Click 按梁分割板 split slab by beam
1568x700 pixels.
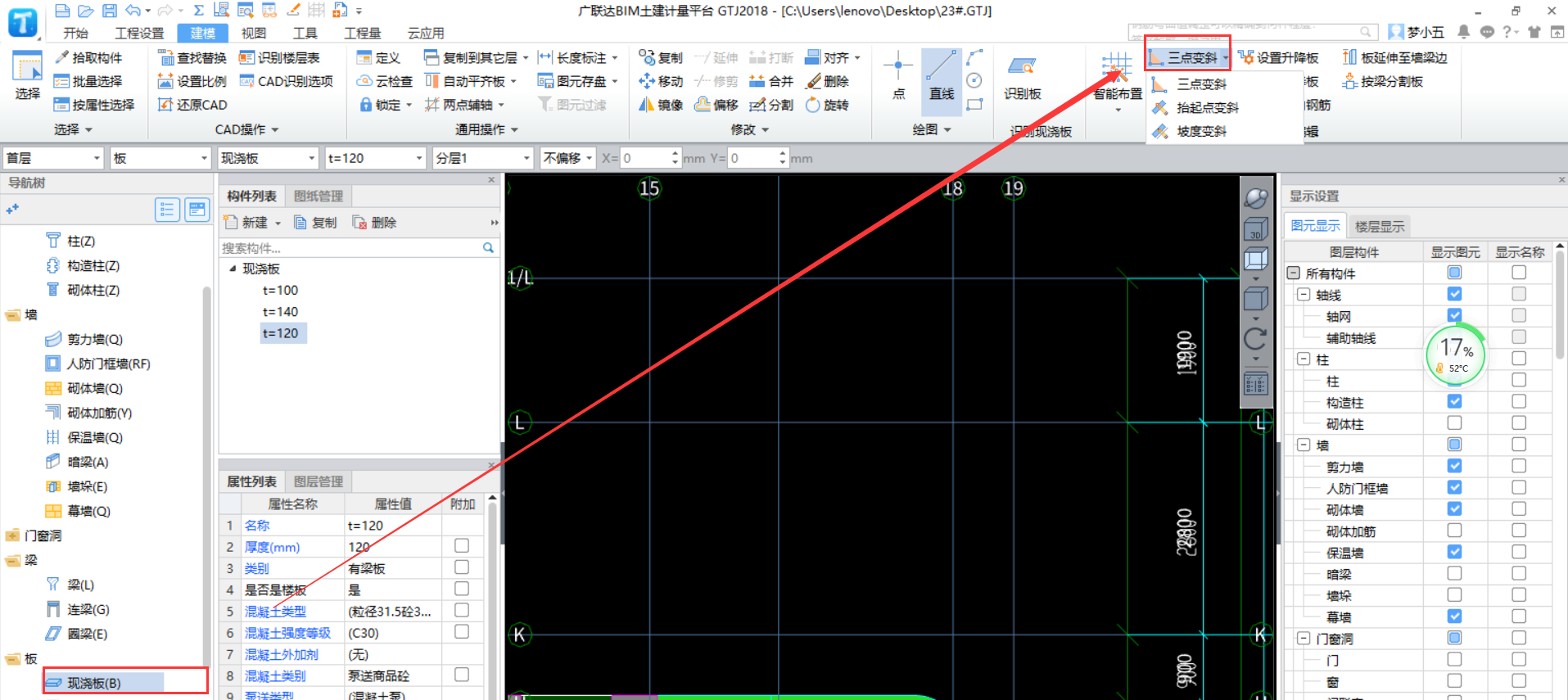(1383, 81)
